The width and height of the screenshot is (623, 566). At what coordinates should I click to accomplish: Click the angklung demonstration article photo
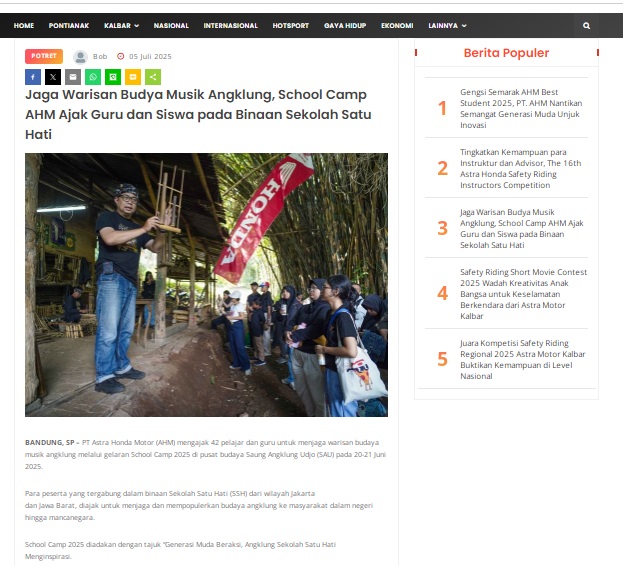[206, 285]
